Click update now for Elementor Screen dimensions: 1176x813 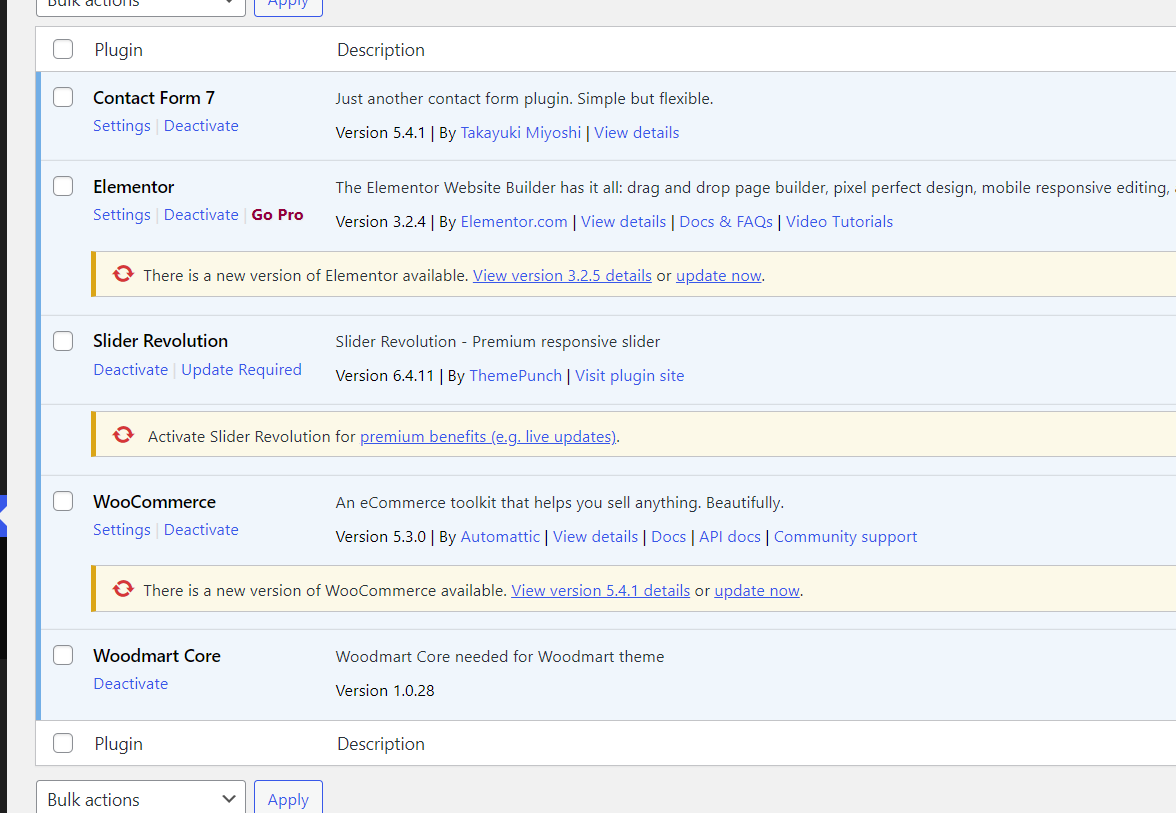pyautogui.click(x=718, y=276)
